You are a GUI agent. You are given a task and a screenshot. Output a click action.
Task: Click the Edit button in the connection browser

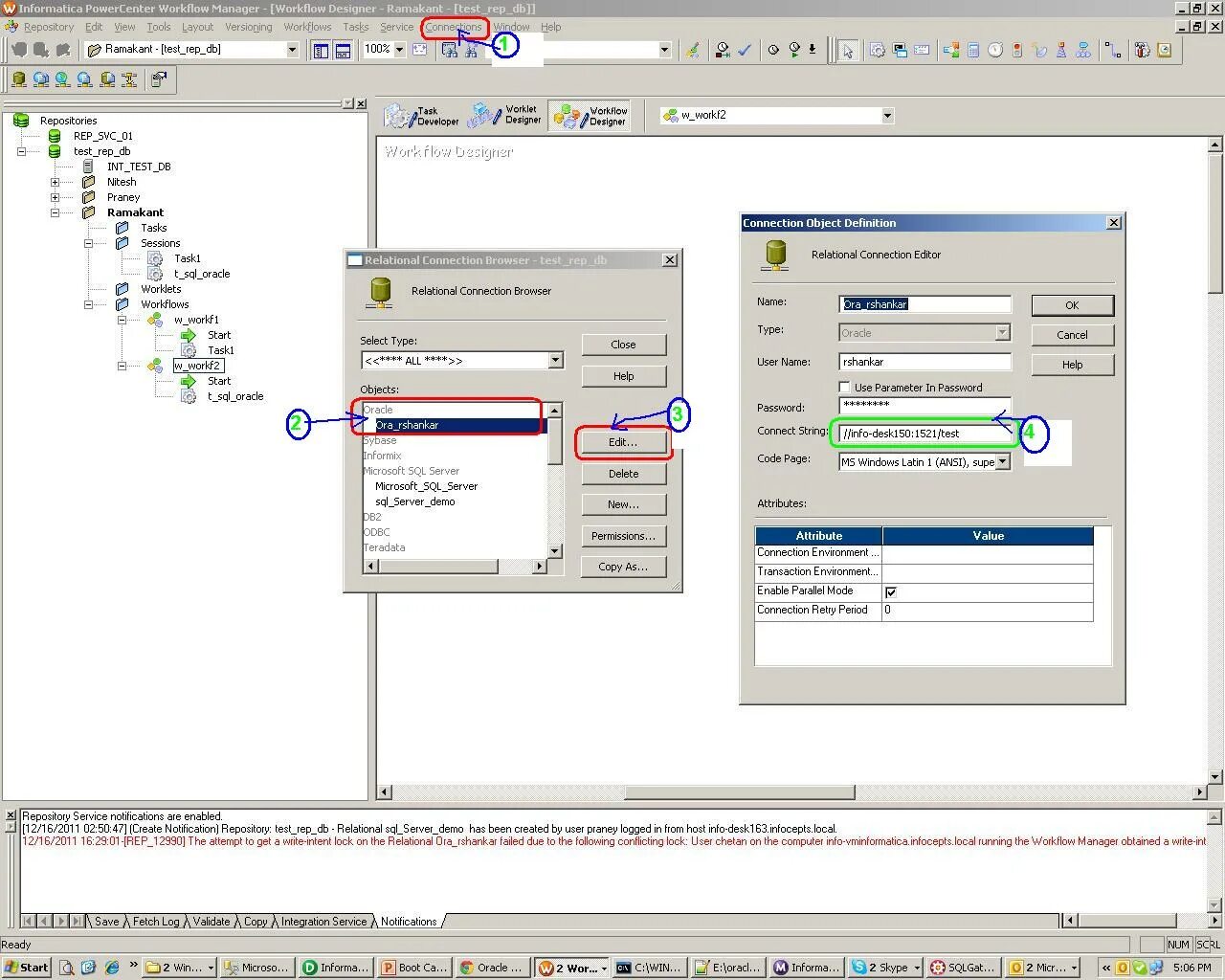click(x=623, y=442)
